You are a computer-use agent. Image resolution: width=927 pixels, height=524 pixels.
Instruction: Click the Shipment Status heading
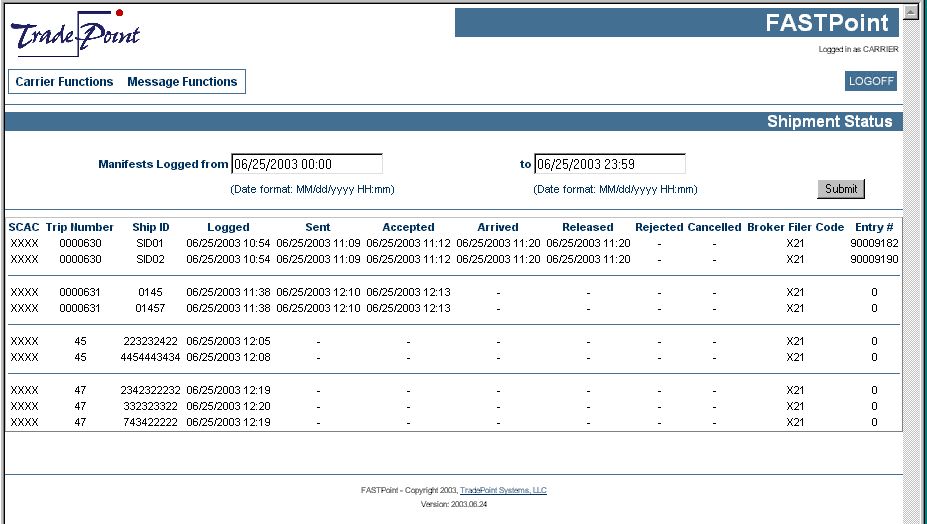tap(829, 121)
